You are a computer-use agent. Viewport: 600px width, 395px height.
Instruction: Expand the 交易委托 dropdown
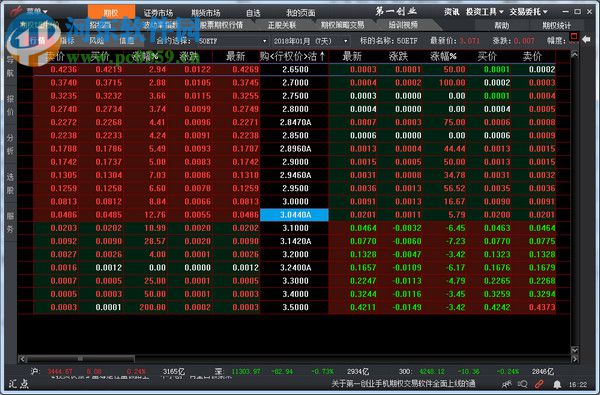click(528, 12)
